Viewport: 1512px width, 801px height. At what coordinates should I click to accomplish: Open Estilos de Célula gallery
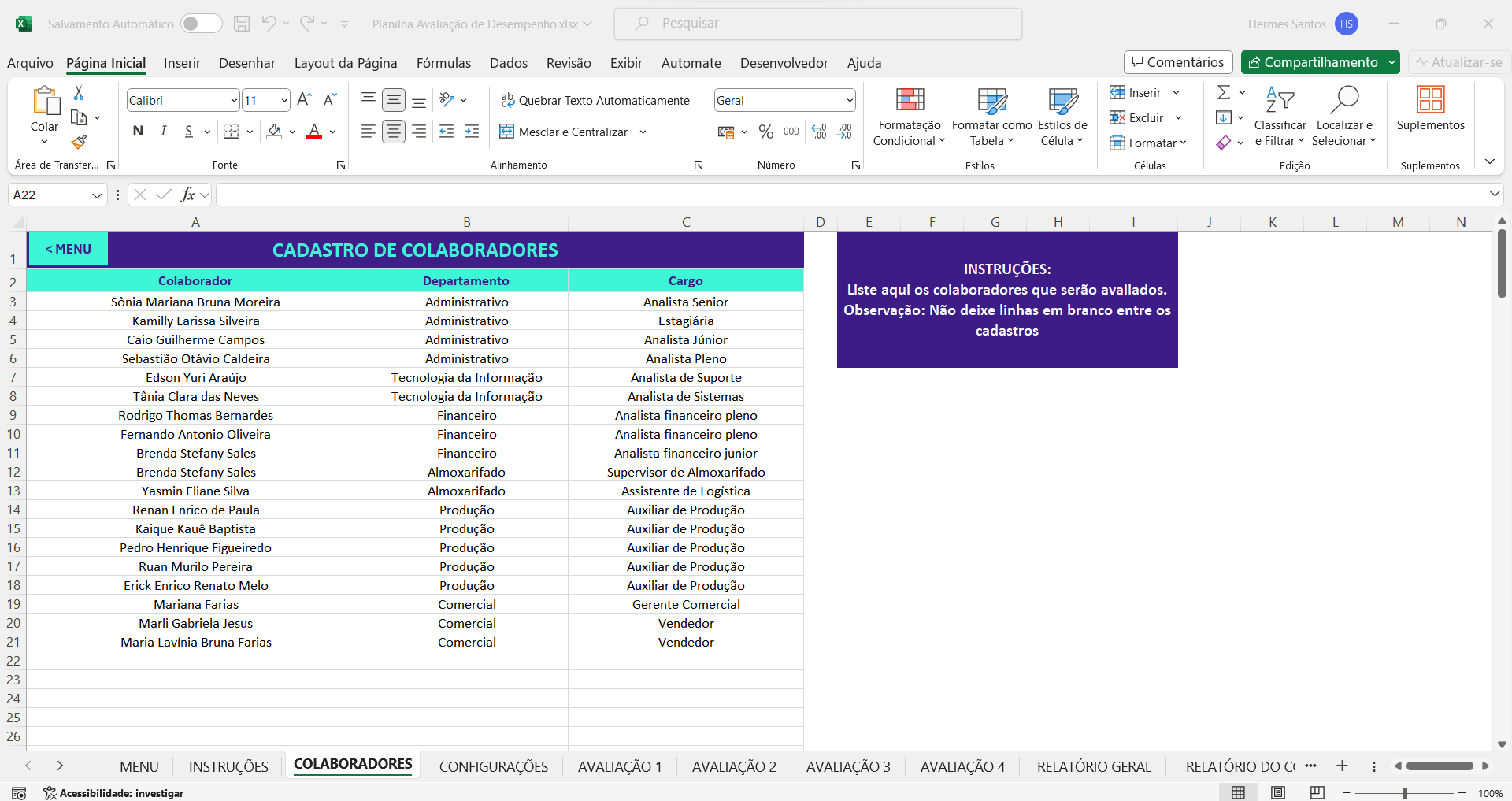(1062, 117)
